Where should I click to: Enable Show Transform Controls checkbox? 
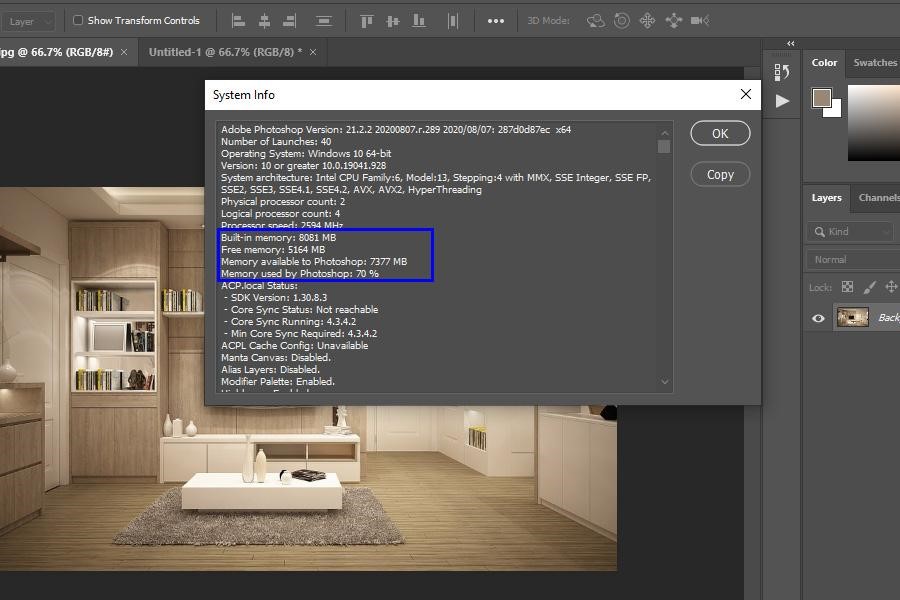pos(78,20)
